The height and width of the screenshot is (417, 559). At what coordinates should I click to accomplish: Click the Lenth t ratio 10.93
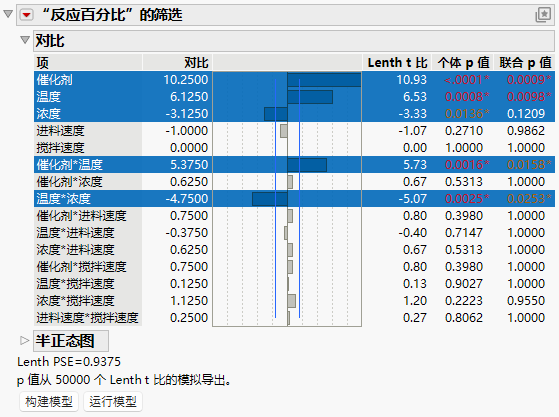click(x=412, y=79)
